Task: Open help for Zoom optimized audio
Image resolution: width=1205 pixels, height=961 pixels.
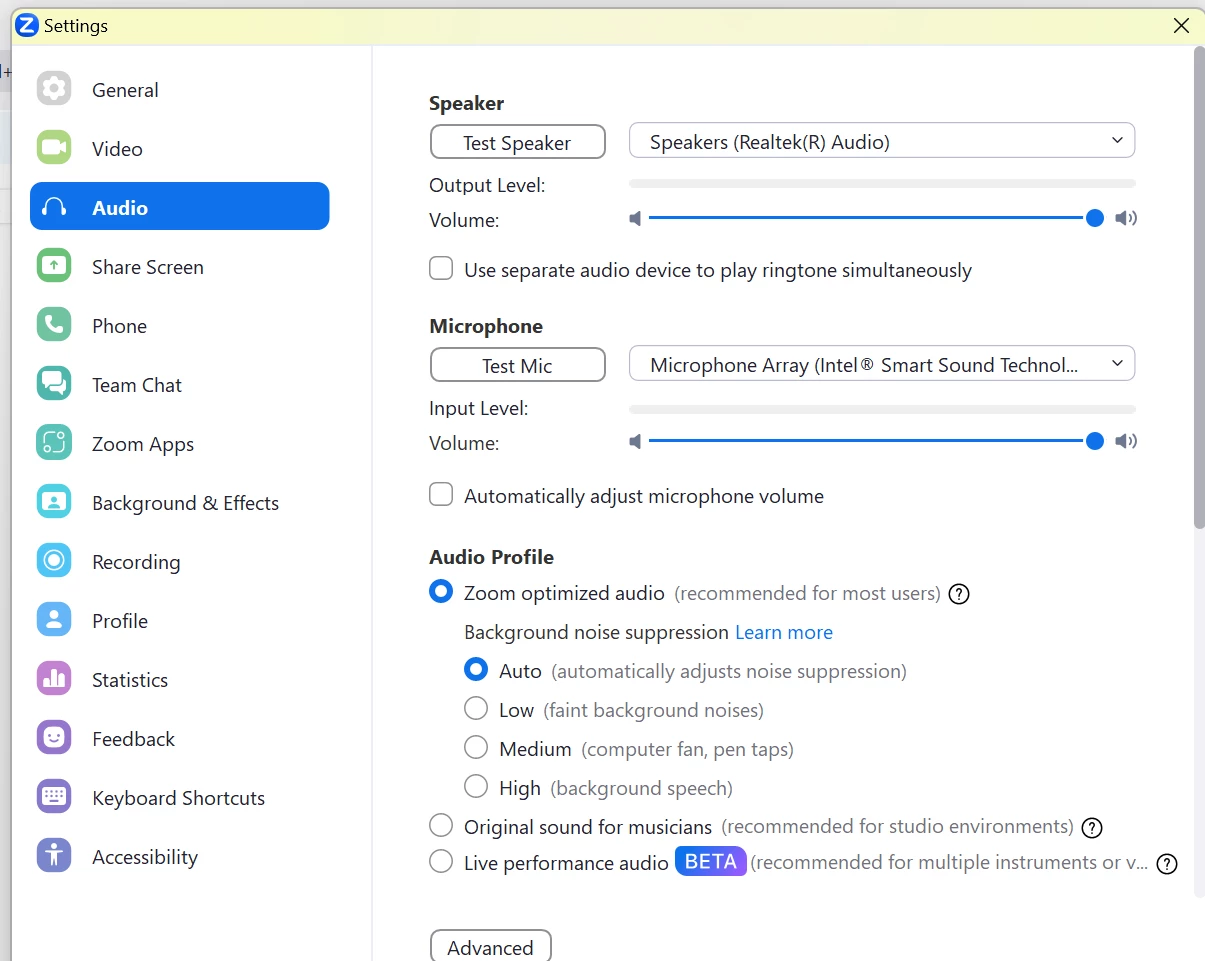Action: (959, 594)
